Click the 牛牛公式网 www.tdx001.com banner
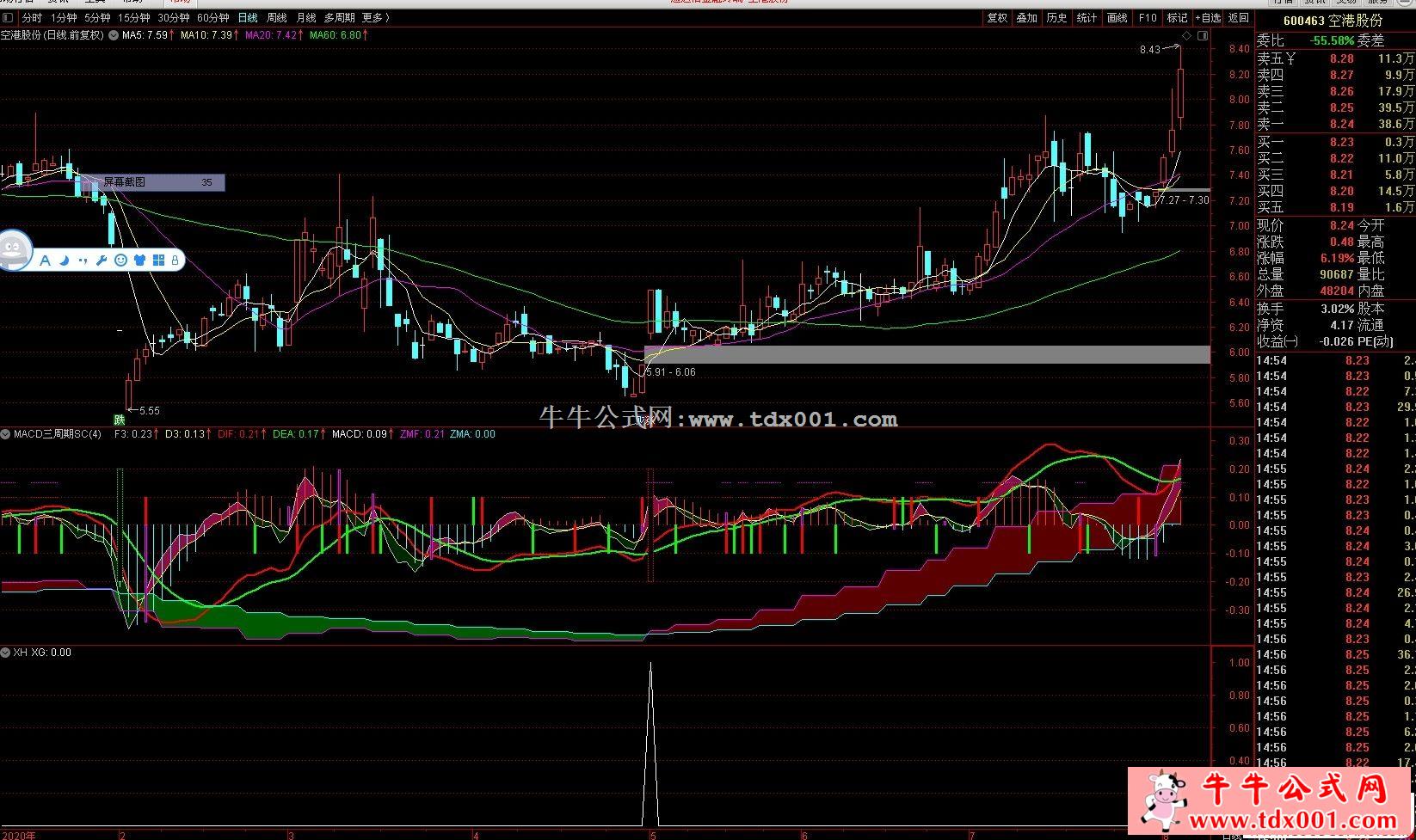 (1271, 801)
